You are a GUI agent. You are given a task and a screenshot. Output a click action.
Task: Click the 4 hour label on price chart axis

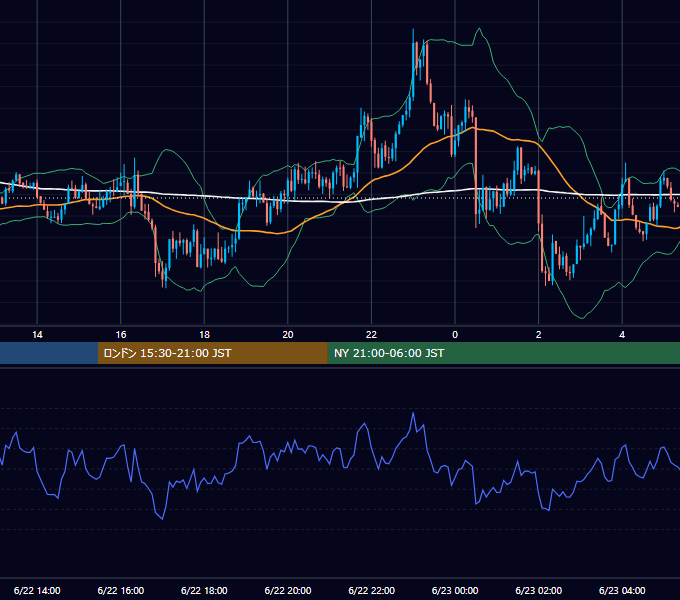click(x=622, y=335)
